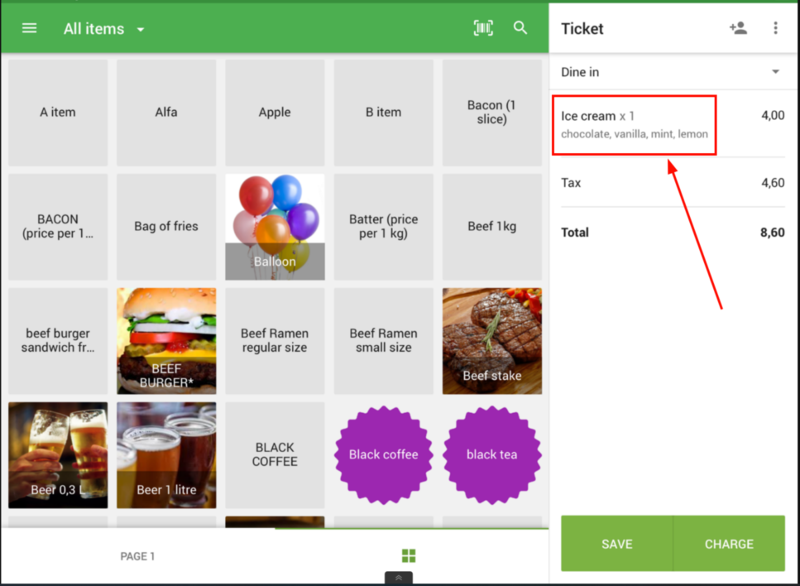Switch to PAGE 1 tab

coord(138,556)
